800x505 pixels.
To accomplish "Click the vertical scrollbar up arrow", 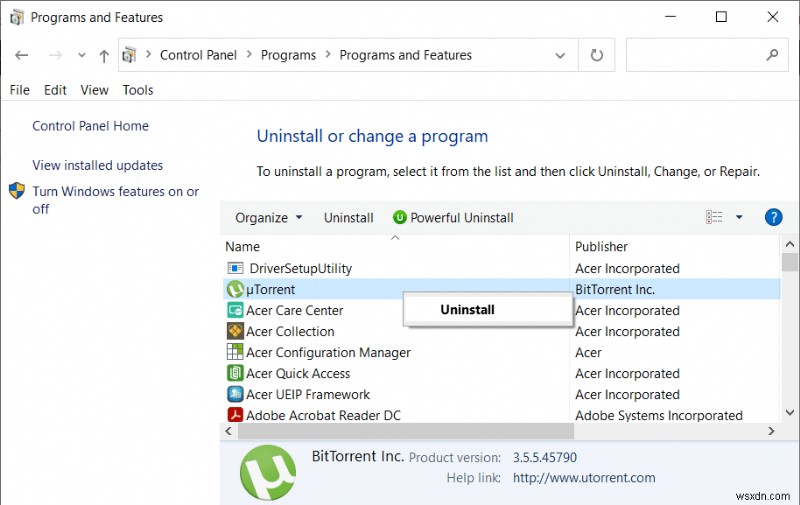I will point(790,244).
